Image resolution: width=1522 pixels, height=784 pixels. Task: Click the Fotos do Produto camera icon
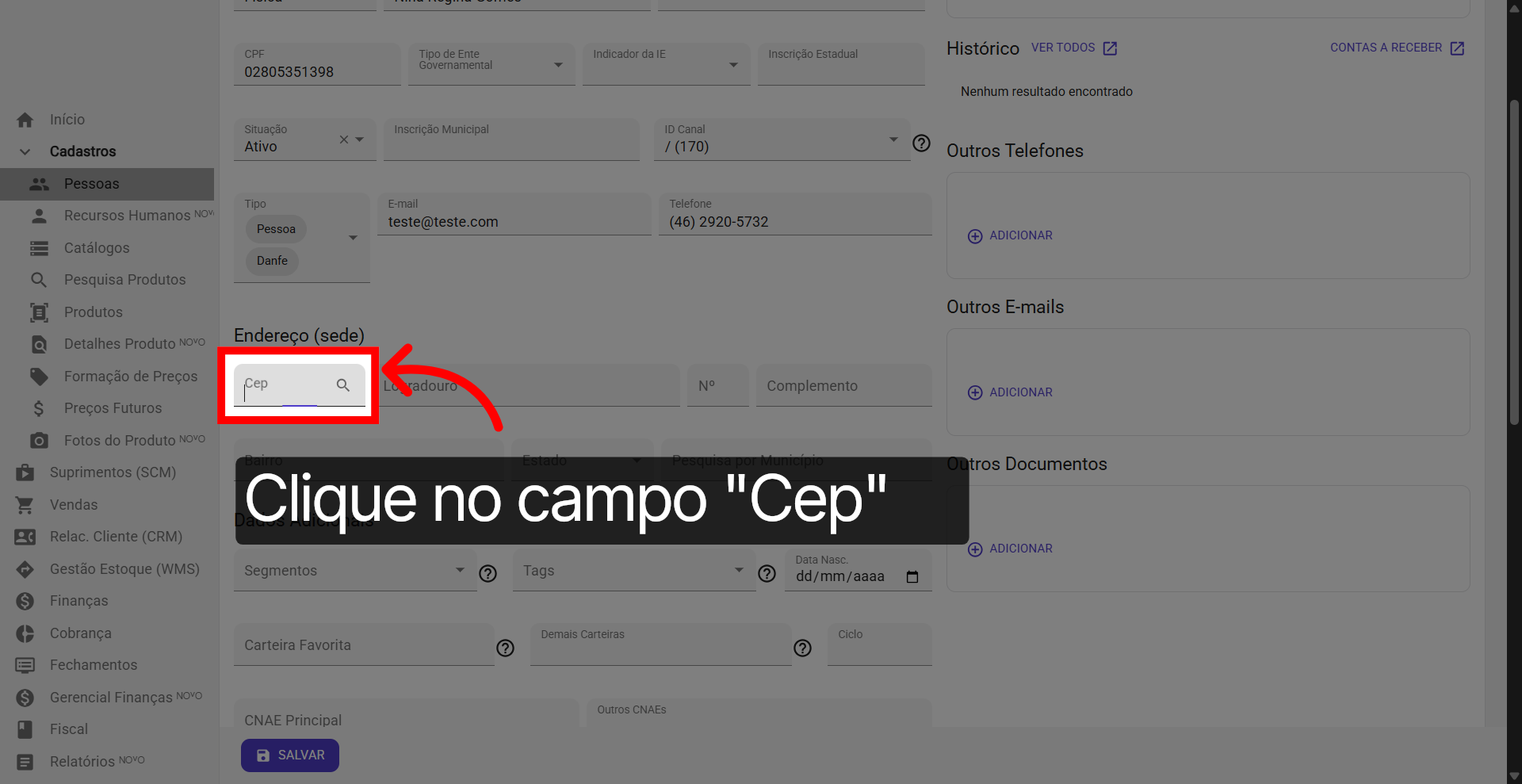click(39, 440)
